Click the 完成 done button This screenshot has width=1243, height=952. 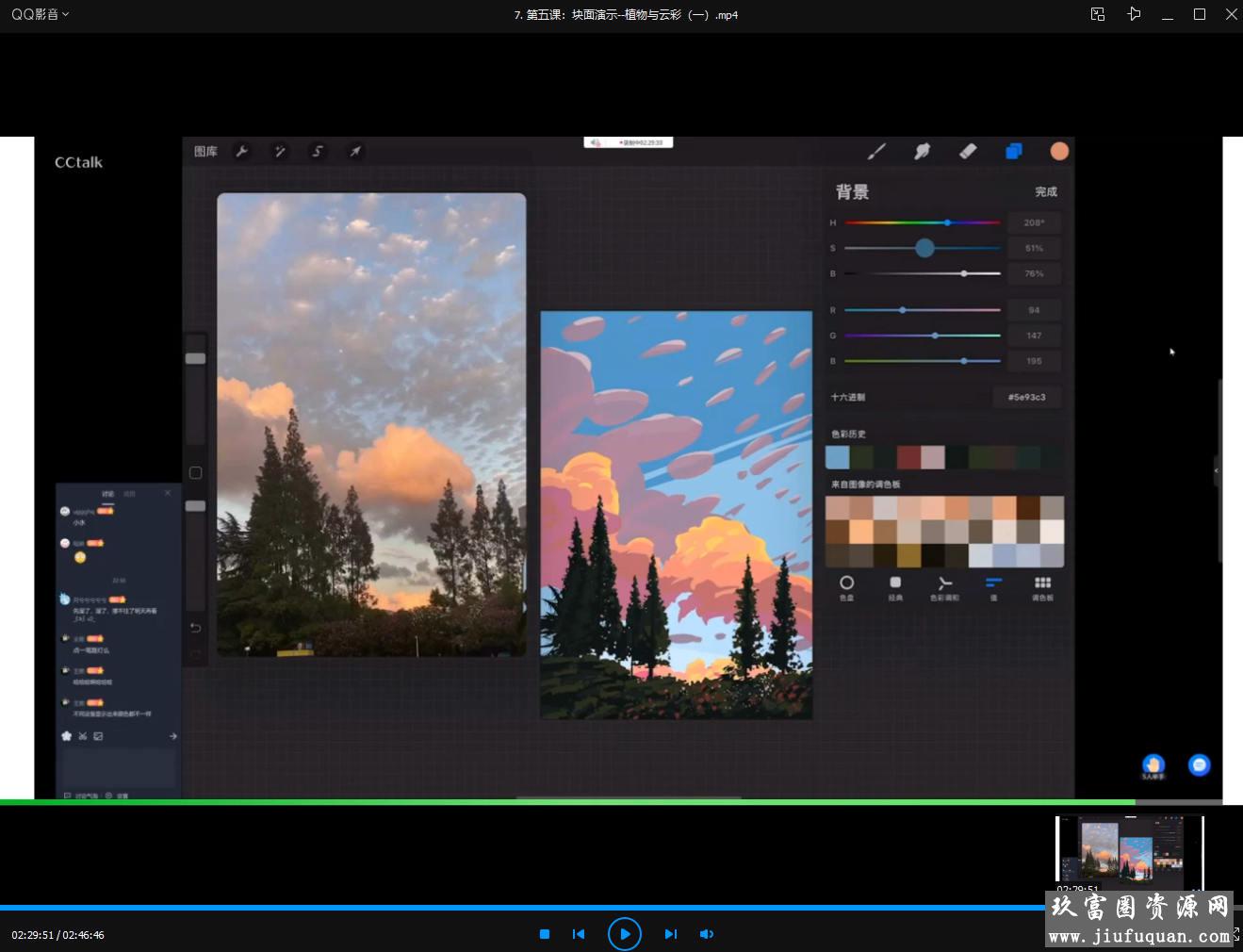coord(1046,191)
